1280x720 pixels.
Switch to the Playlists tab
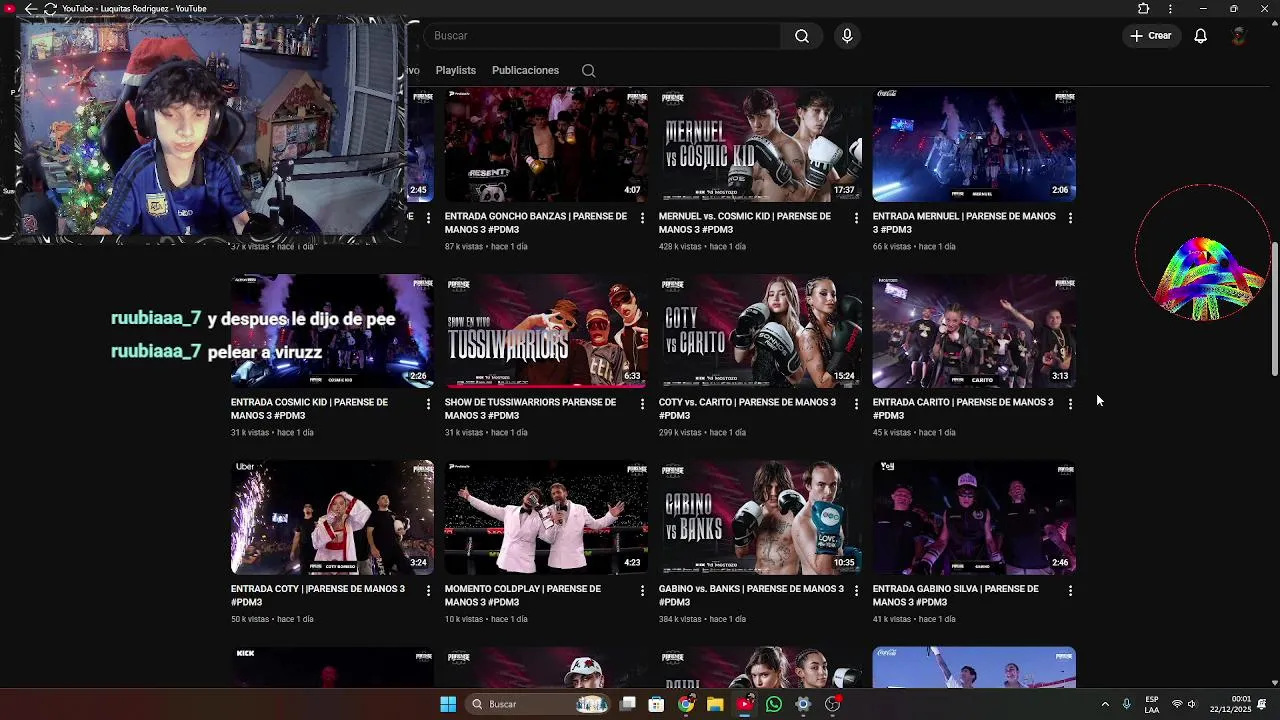click(x=455, y=70)
